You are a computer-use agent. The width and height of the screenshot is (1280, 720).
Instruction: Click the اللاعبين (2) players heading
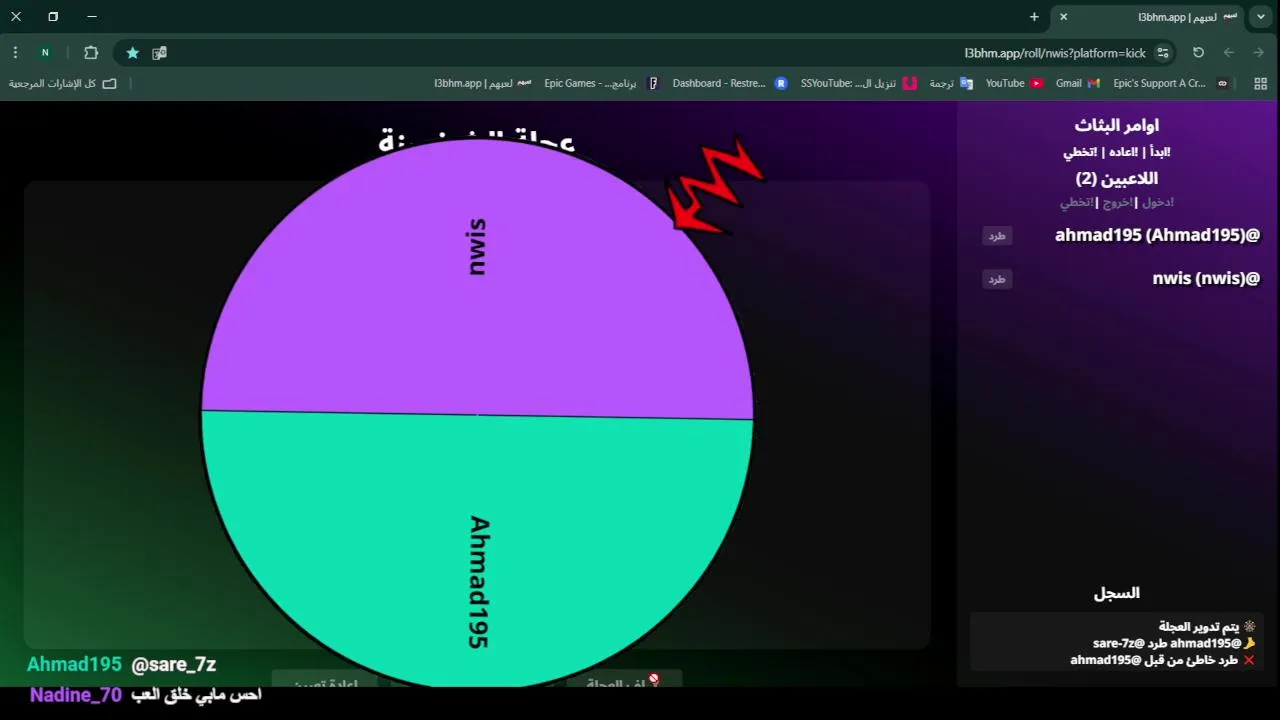click(1116, 179)
